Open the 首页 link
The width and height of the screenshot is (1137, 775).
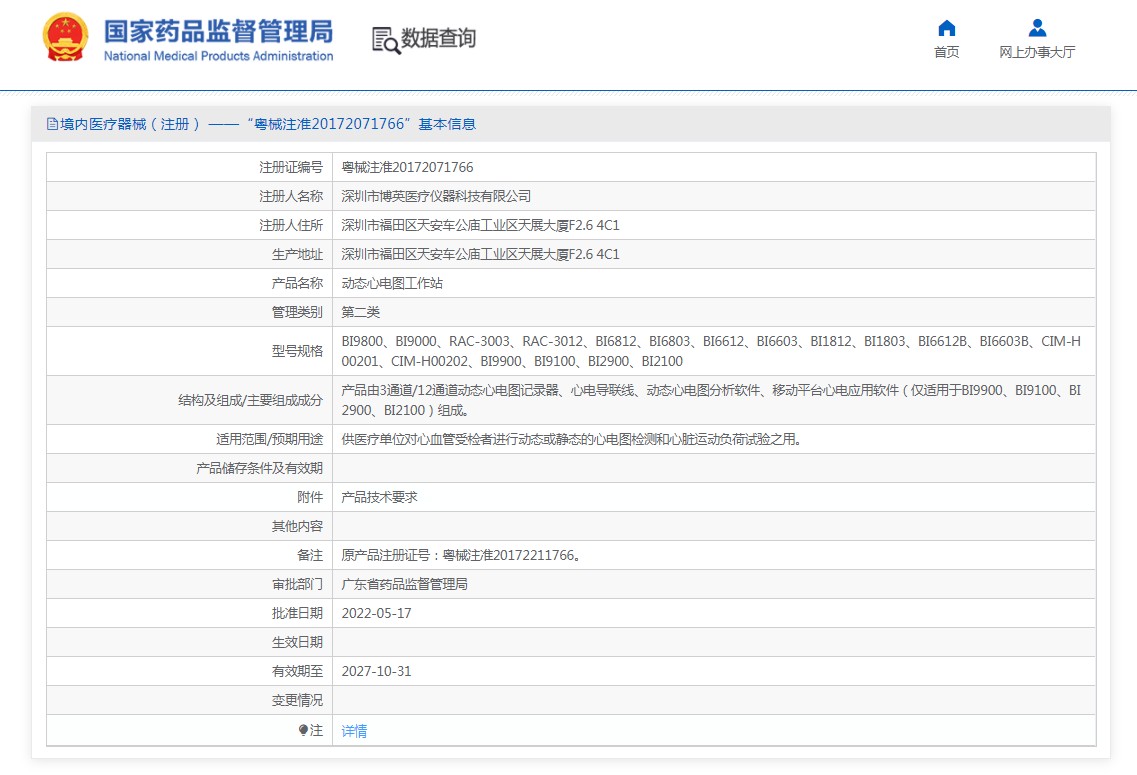pos(946,52)
